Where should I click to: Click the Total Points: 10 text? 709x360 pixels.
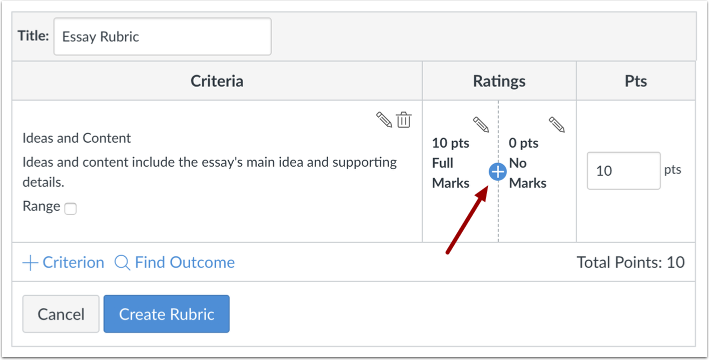pos(630,262)
